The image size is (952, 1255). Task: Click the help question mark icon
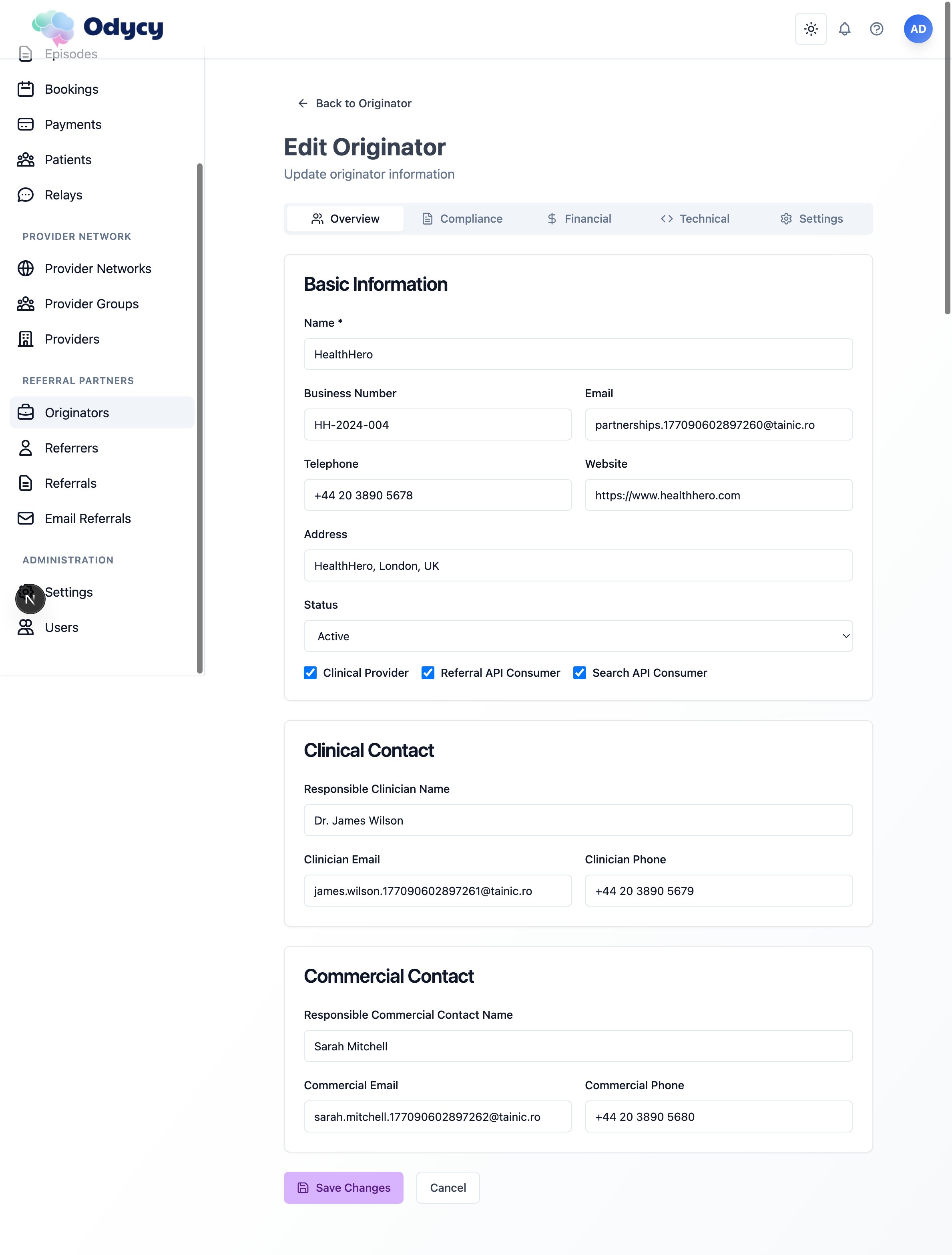(876, 29)
